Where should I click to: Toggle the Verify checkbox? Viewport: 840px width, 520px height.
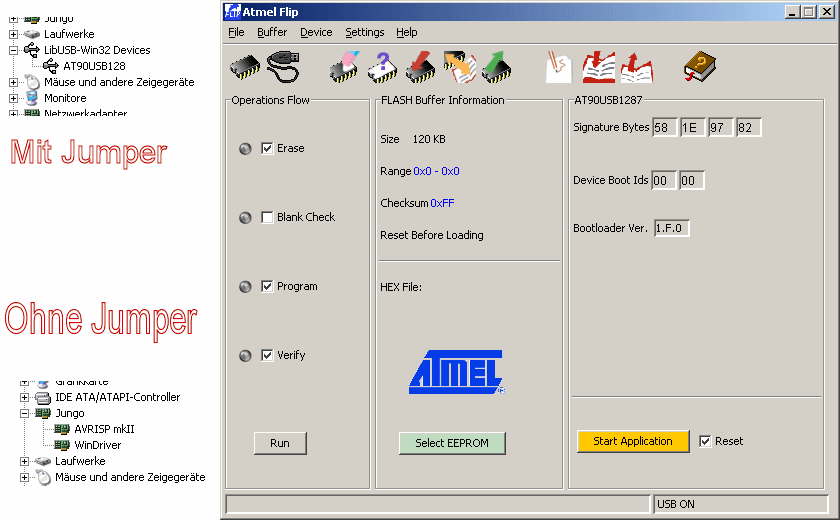point(267,356)
